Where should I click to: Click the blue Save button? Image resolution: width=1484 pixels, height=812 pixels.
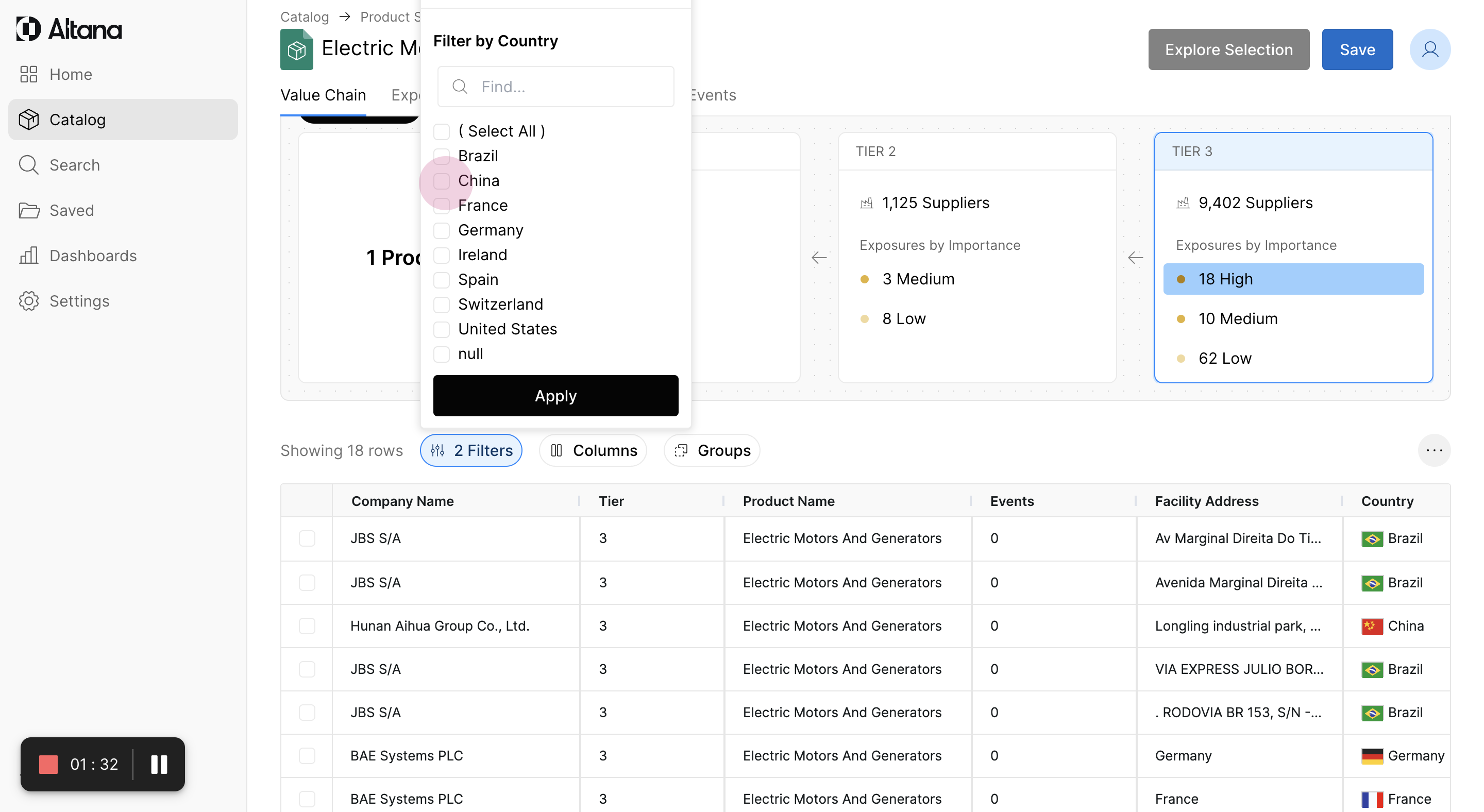(1357, 49)
